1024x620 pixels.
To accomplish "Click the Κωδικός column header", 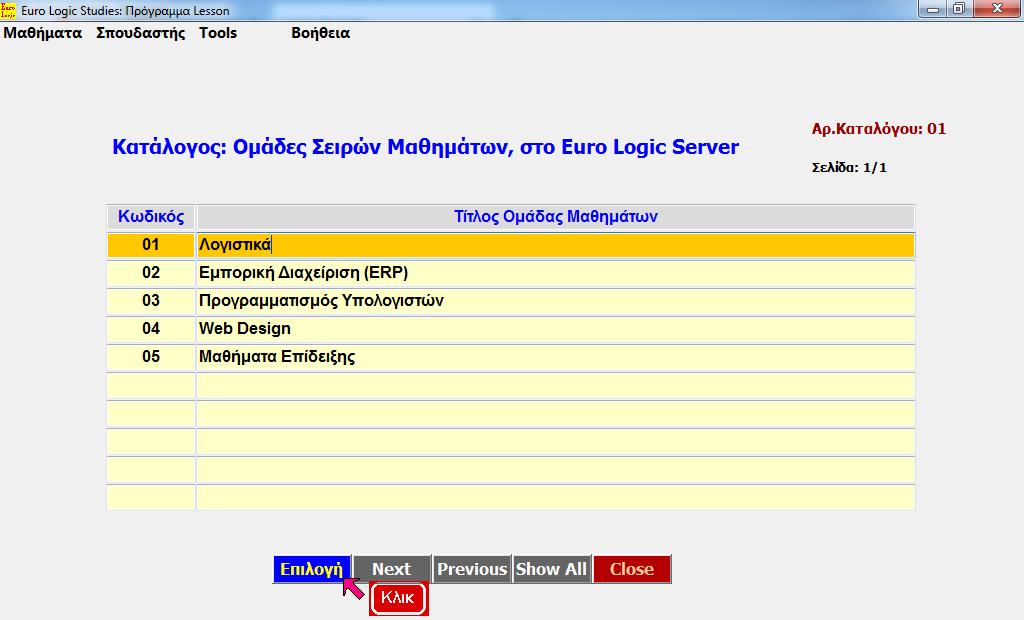I will (151, 217).
